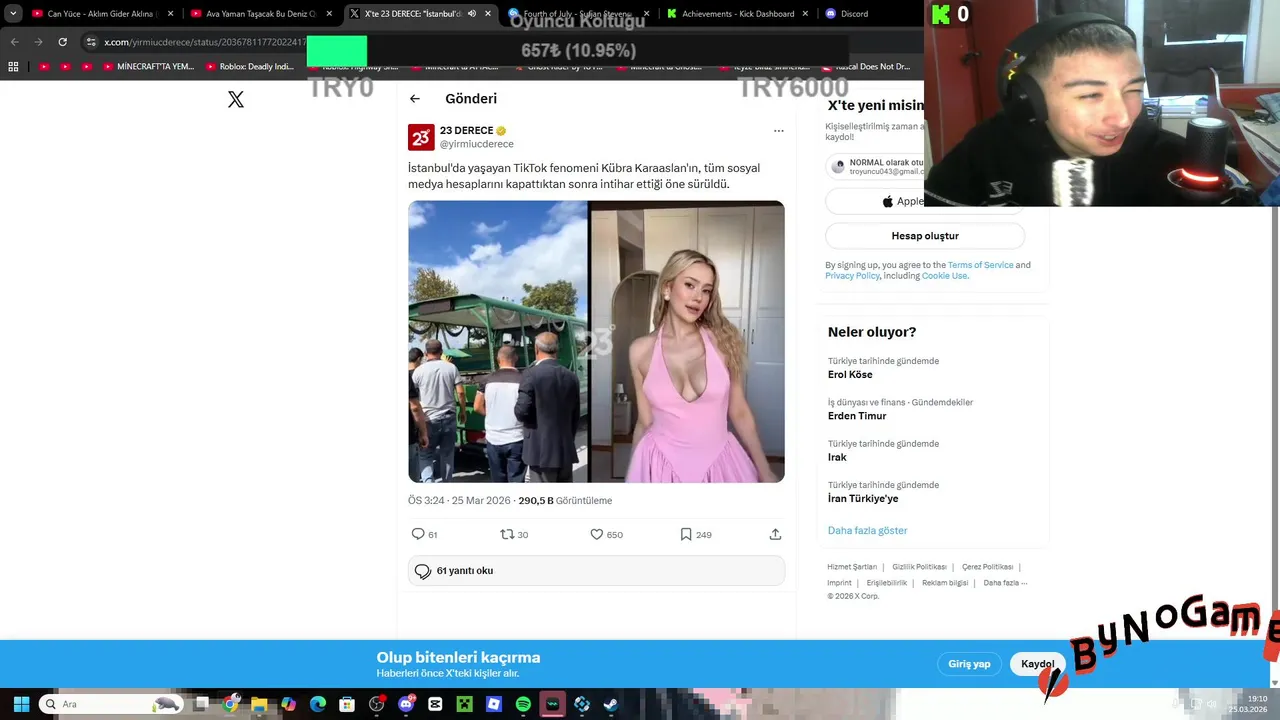Open the Erden Timur trending topic
Image resolution: width=1280 pixels, height=720 pixels.
click(x=857, y=416)
